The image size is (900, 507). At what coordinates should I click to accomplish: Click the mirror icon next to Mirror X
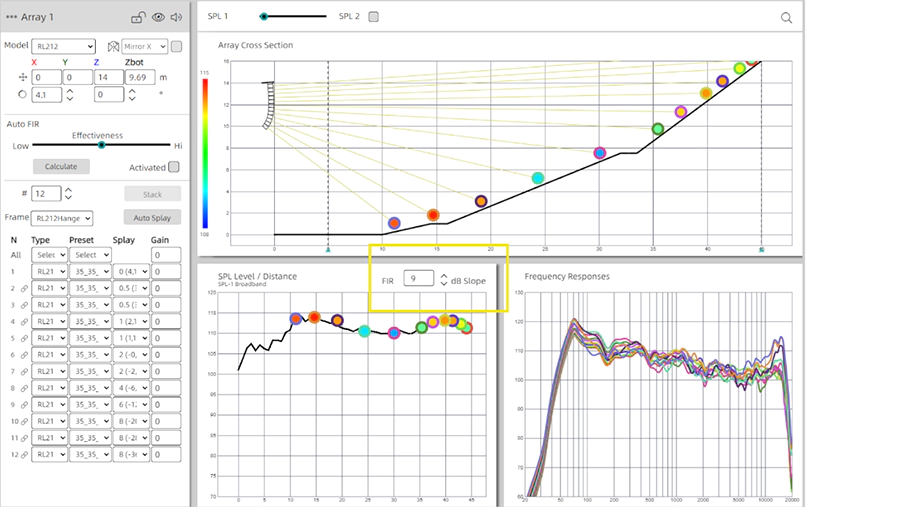(113, 46)
